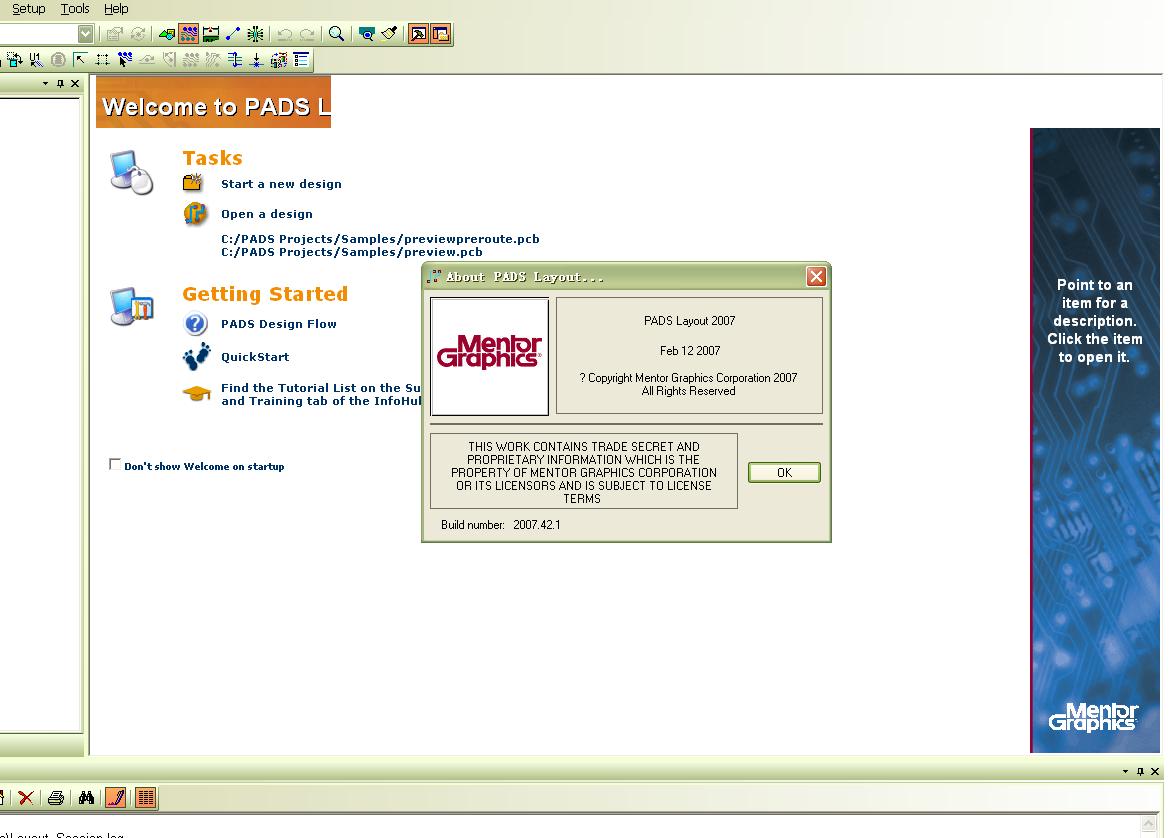The image size is (1171, 838).
Task: Toggle the highlighted pen output icon
Action: [x=116, y=798]
